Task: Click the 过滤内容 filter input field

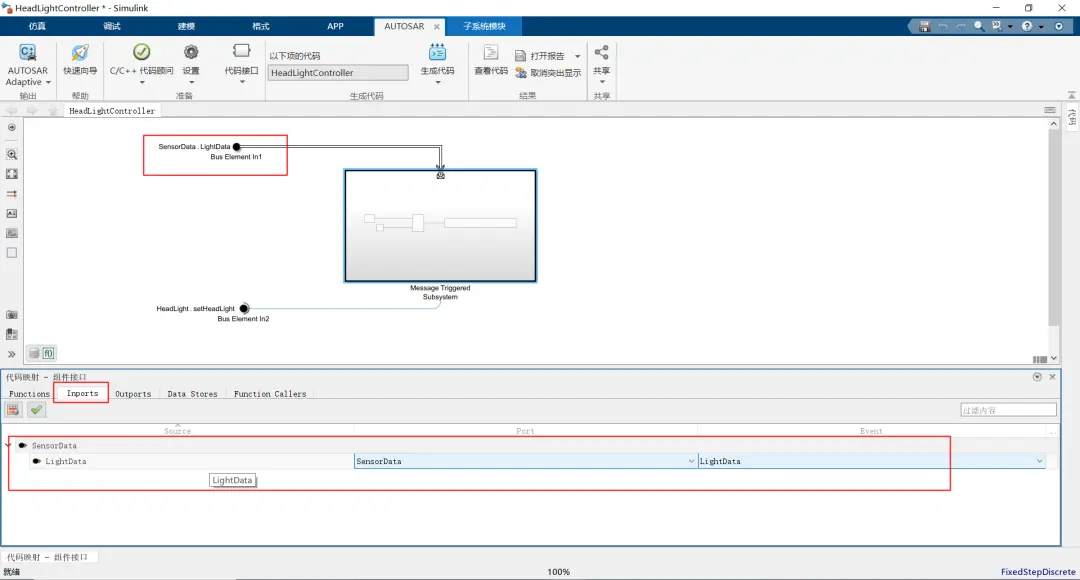Action: click(x=1008, y=410)
